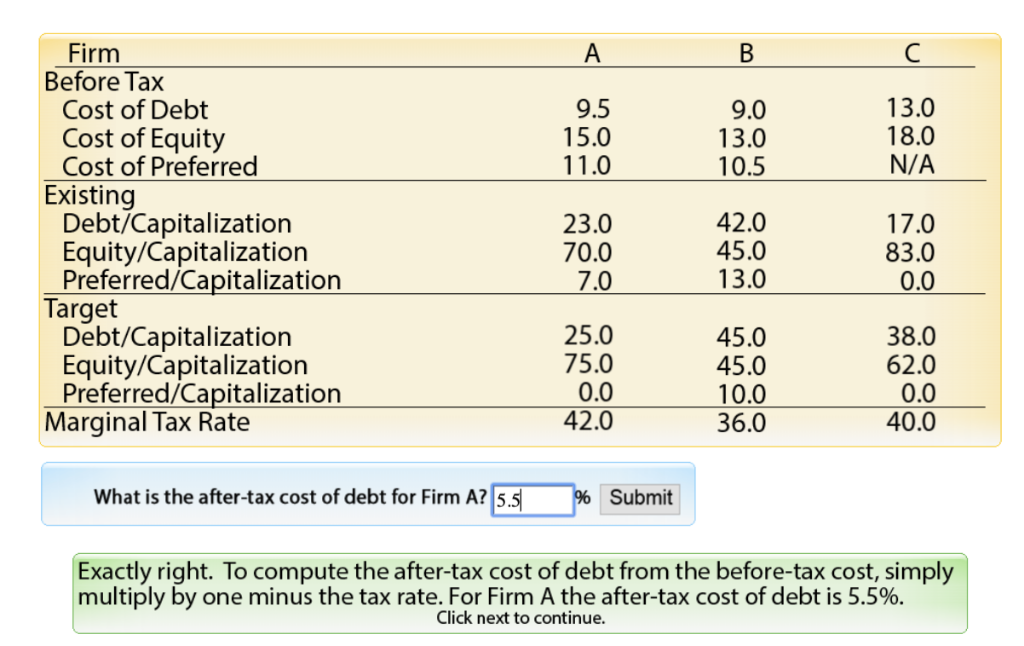This screenshot has height=646, width=1024.
Task: Click the Submit button
Action: [639, 499]
